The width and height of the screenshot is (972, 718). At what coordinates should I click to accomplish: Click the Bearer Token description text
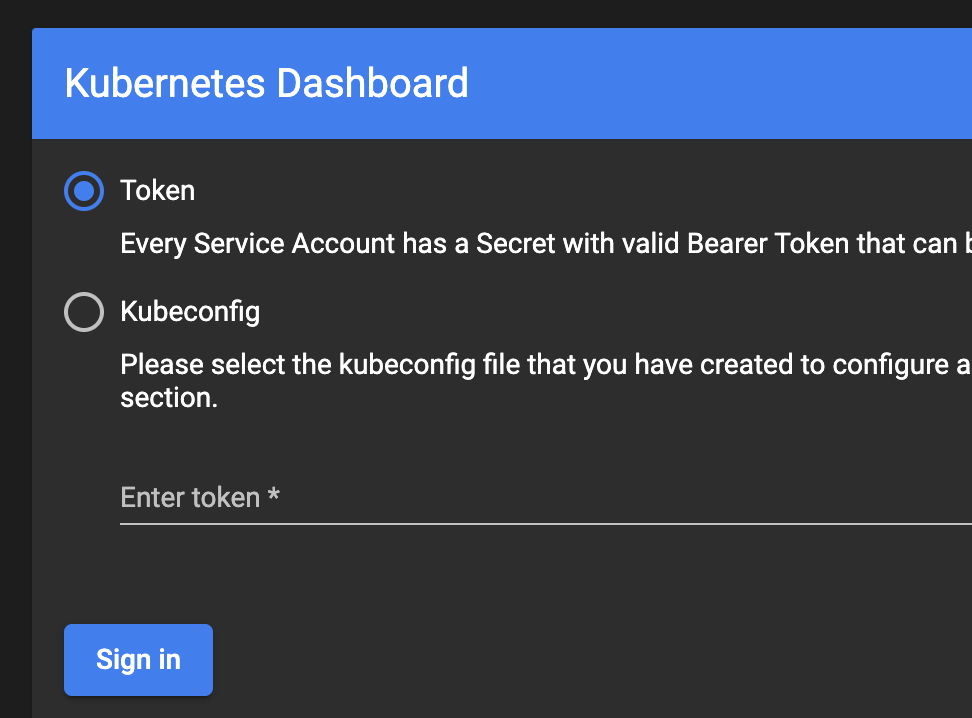click(500, 243)
